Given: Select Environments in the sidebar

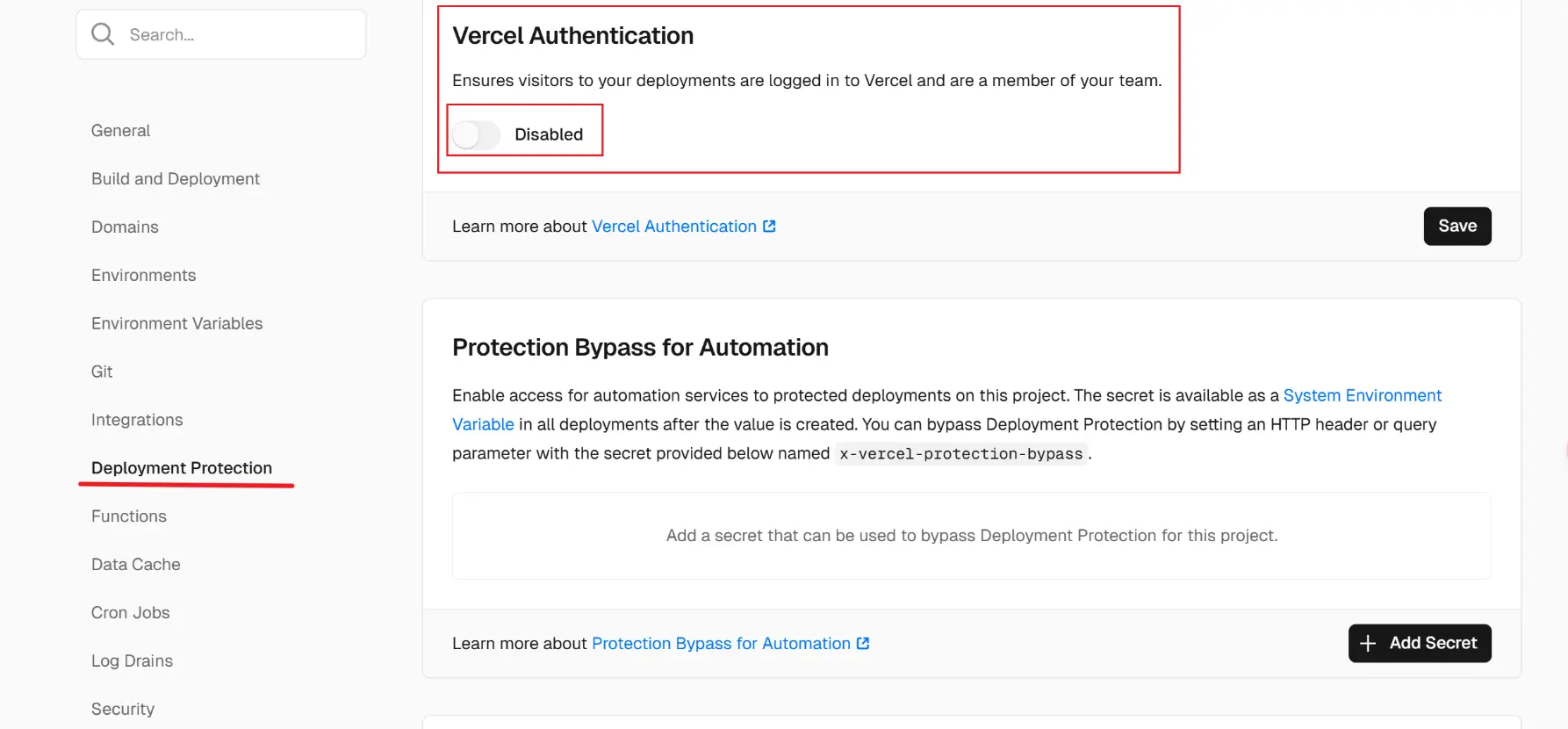Looking at the screenshot, I should [143, 276].
